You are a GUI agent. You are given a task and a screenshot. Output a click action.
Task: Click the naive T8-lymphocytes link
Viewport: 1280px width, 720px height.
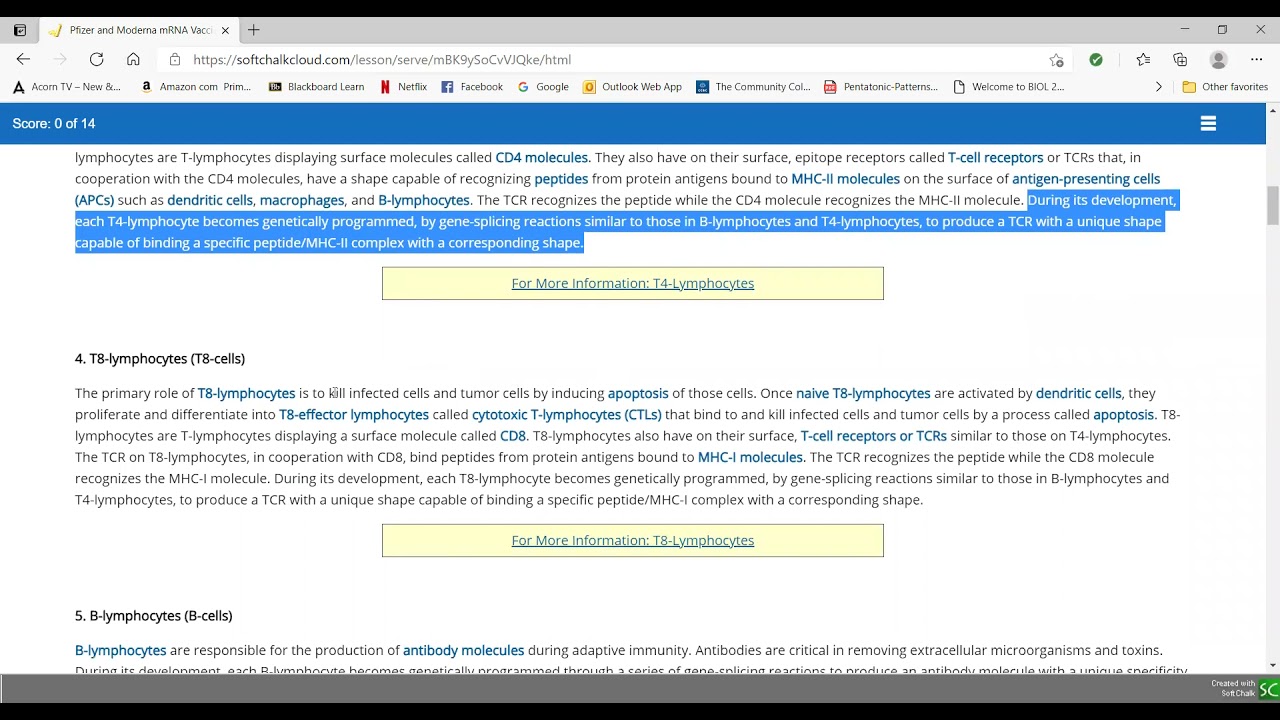[x=863, y=393]
